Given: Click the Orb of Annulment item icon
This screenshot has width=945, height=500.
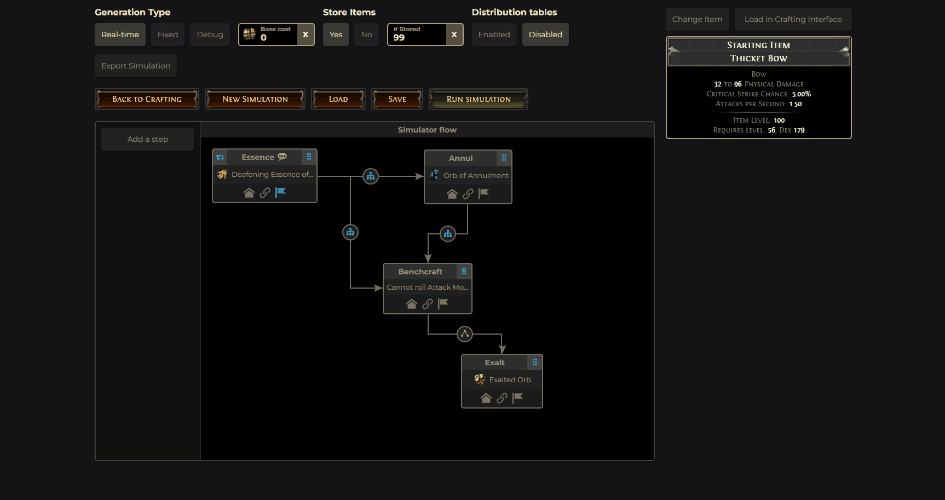Looking at the screenshot, I should pos(434,175).
